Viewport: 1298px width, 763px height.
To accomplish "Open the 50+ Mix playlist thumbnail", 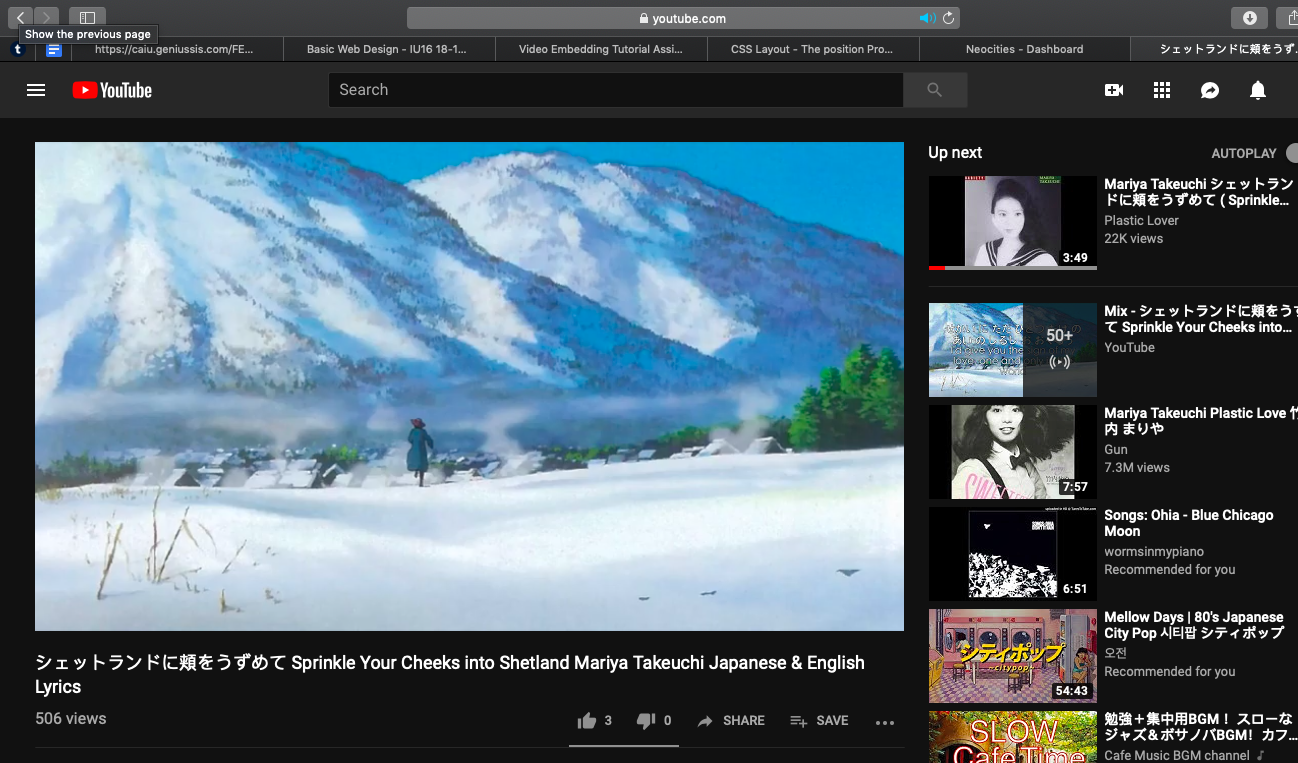I will 1013,350.
